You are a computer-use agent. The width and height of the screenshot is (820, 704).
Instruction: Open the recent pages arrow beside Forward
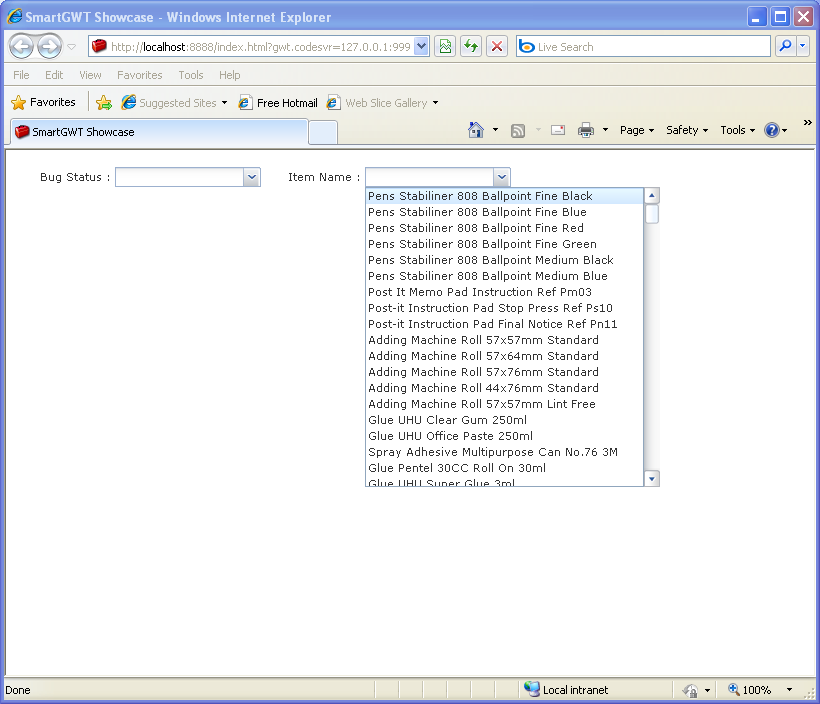[x=72, y=47]
